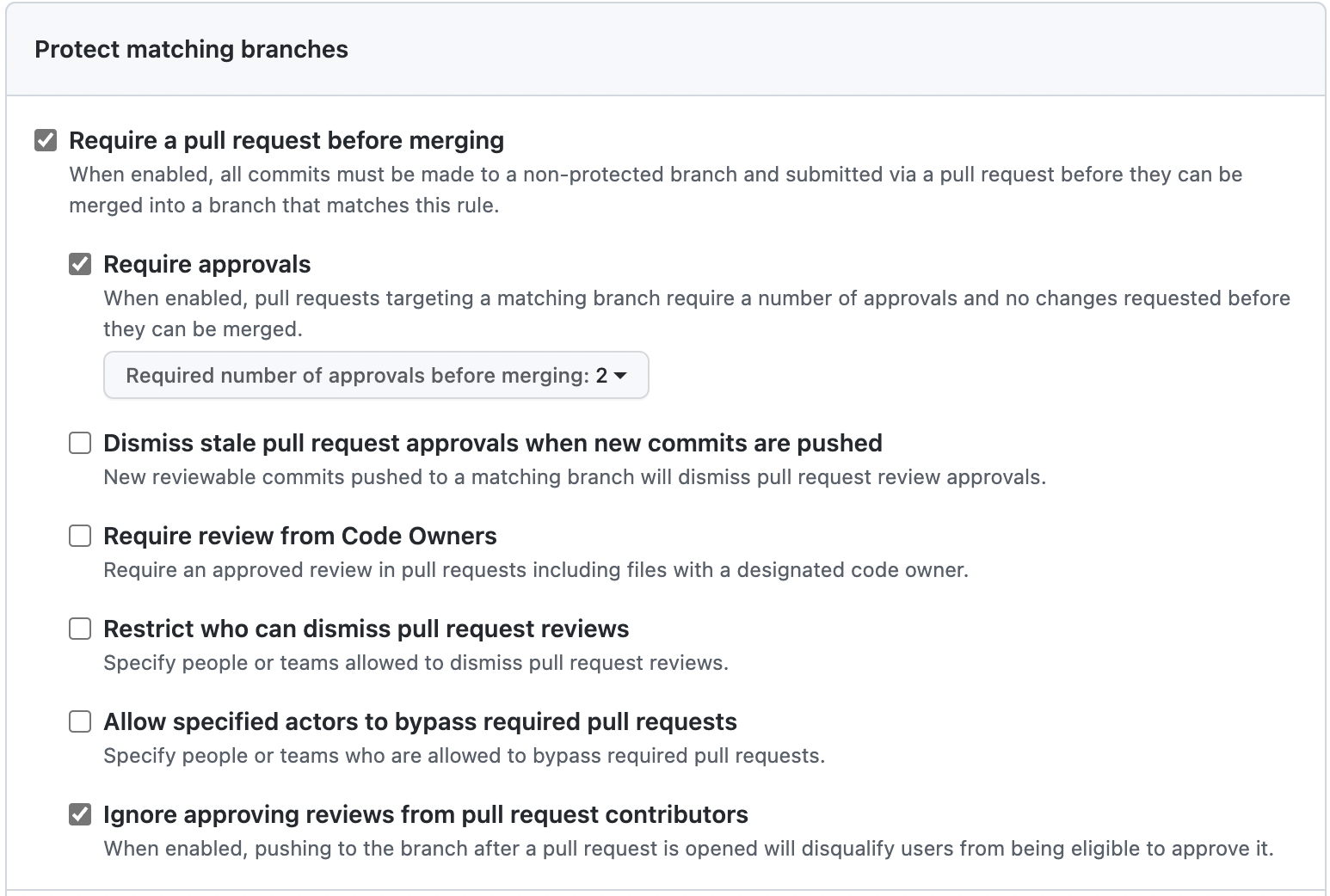The height and width of the screenshot is (896, 1330).
Task: Uncheck the 'Ignore approving reviews' checkbox
Action: (x=80, y=814)
